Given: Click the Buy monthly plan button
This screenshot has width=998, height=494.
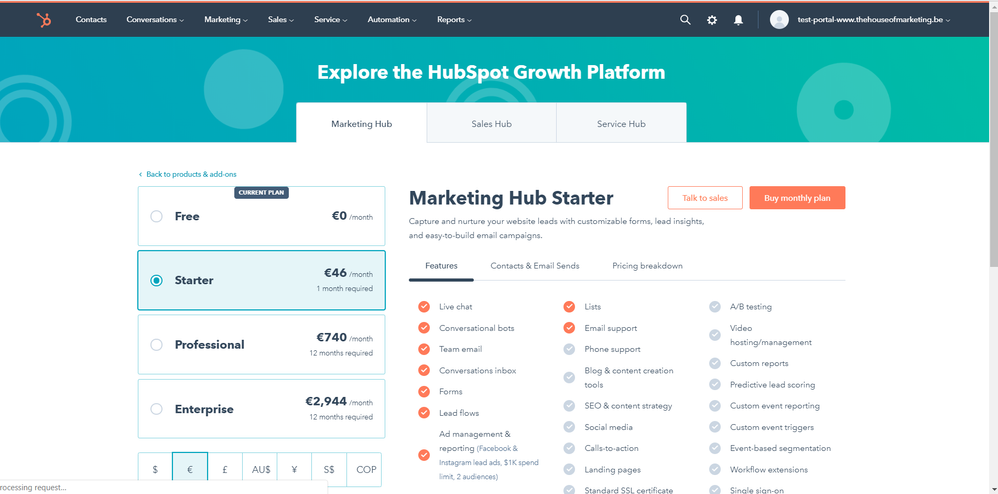Looking at the screenshot, I should 797,198.
